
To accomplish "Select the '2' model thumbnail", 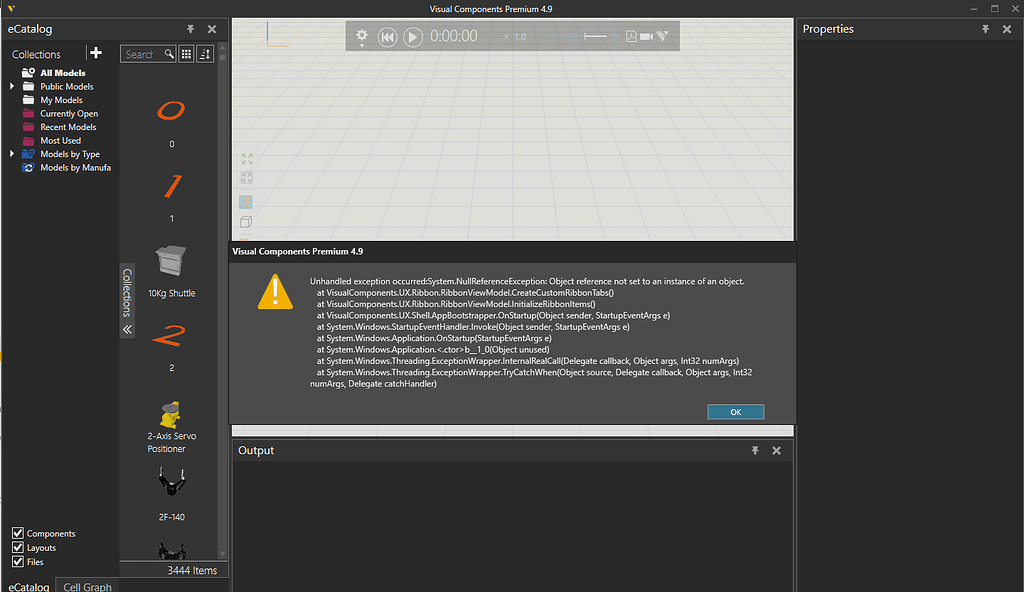I will [170, 336].
